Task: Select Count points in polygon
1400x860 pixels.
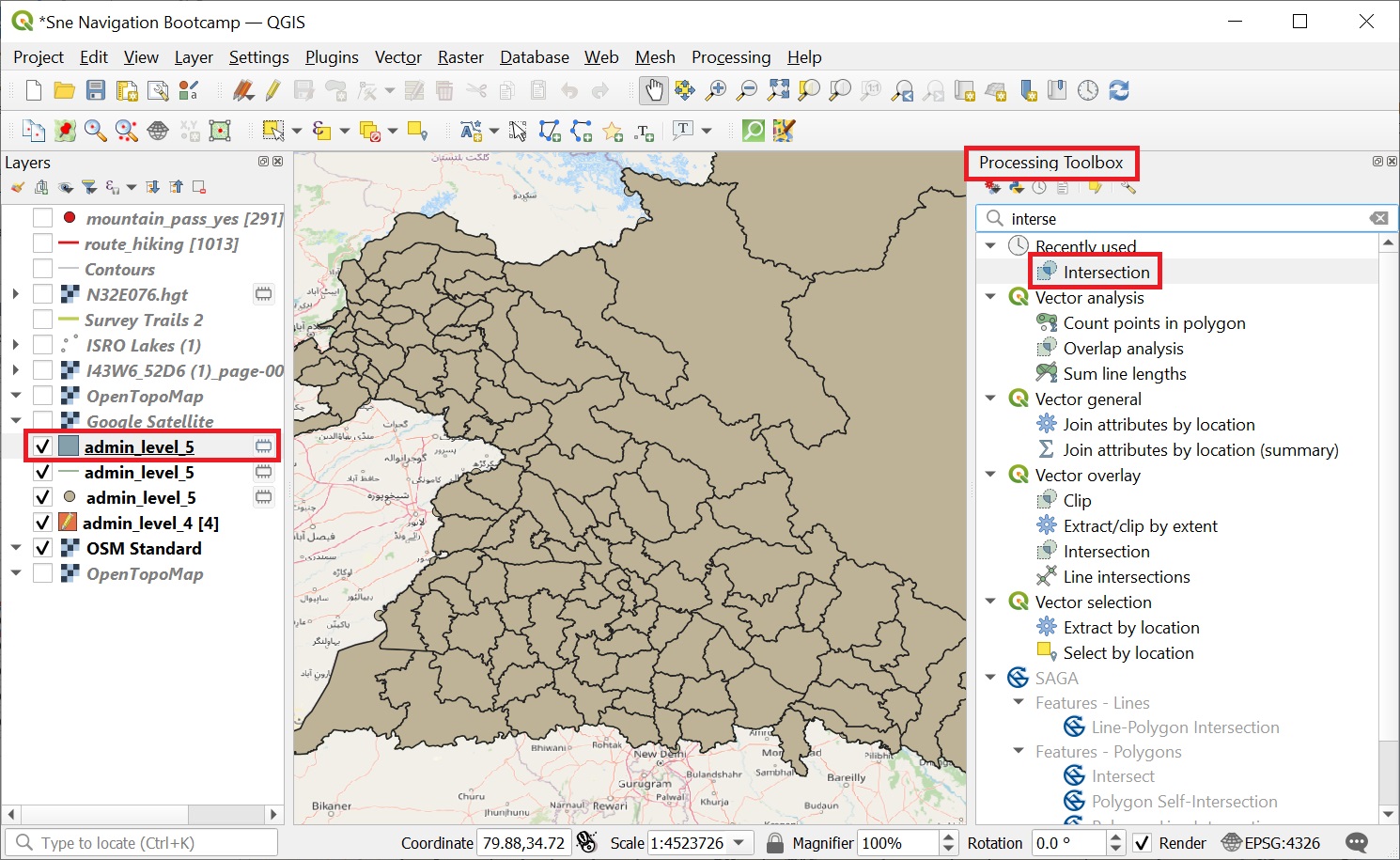Action: click(1154, 322)
